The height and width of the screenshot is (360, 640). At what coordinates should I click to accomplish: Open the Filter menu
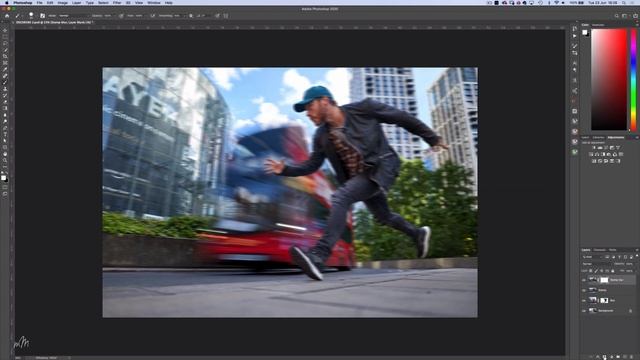[x=117, y=3]
